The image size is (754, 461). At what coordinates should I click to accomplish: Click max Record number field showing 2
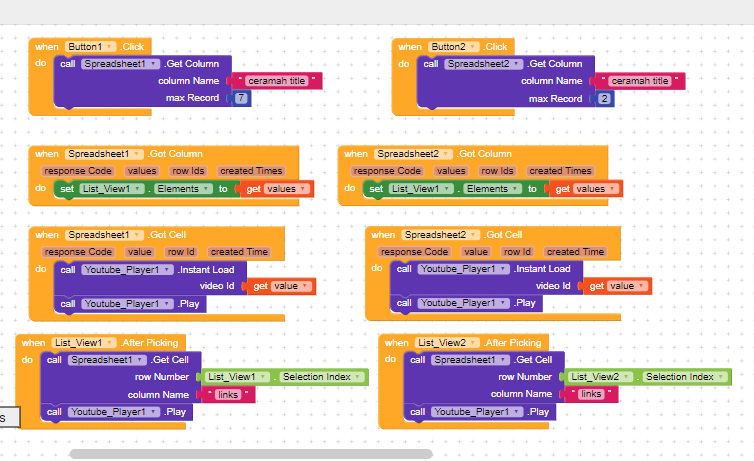(604, 98)
